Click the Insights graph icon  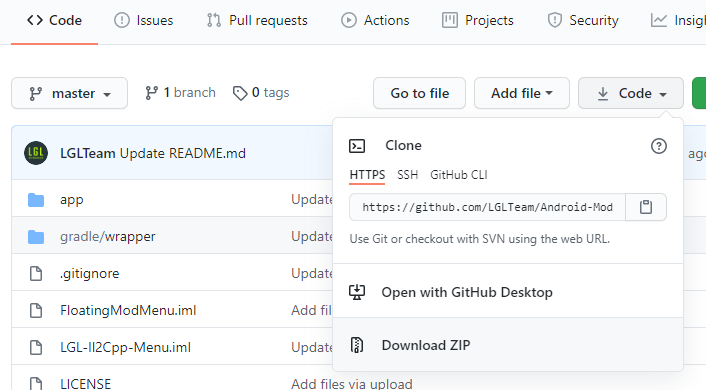coord(659,20)
